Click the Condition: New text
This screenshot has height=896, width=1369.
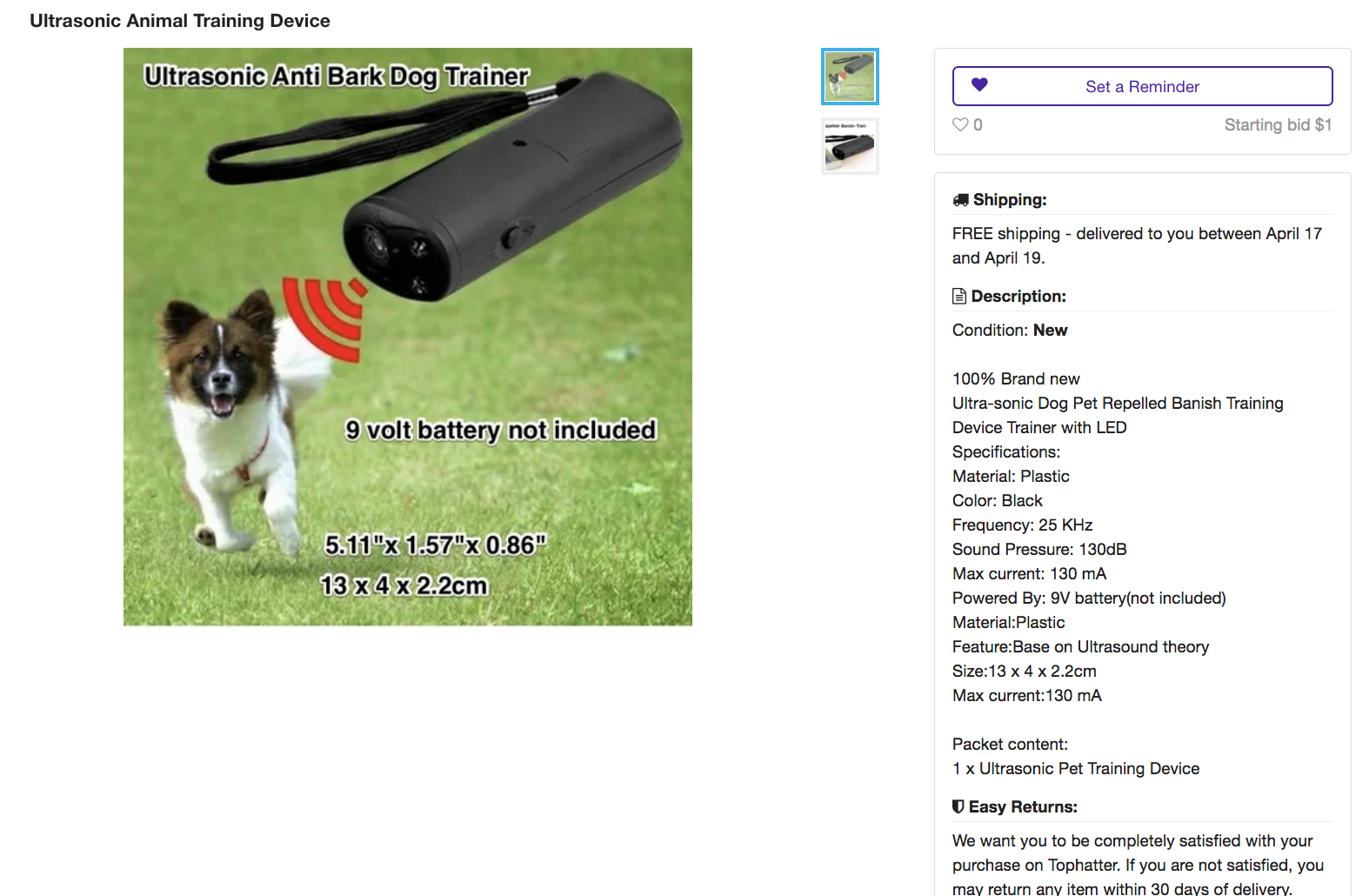[x=1010, y=330]
